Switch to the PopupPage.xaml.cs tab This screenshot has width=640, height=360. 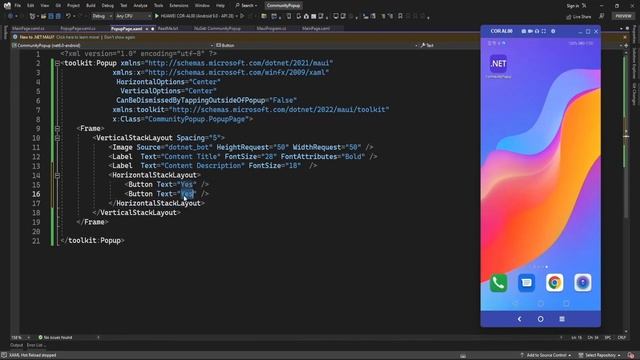pyautogui.click(x=78, y=29)
